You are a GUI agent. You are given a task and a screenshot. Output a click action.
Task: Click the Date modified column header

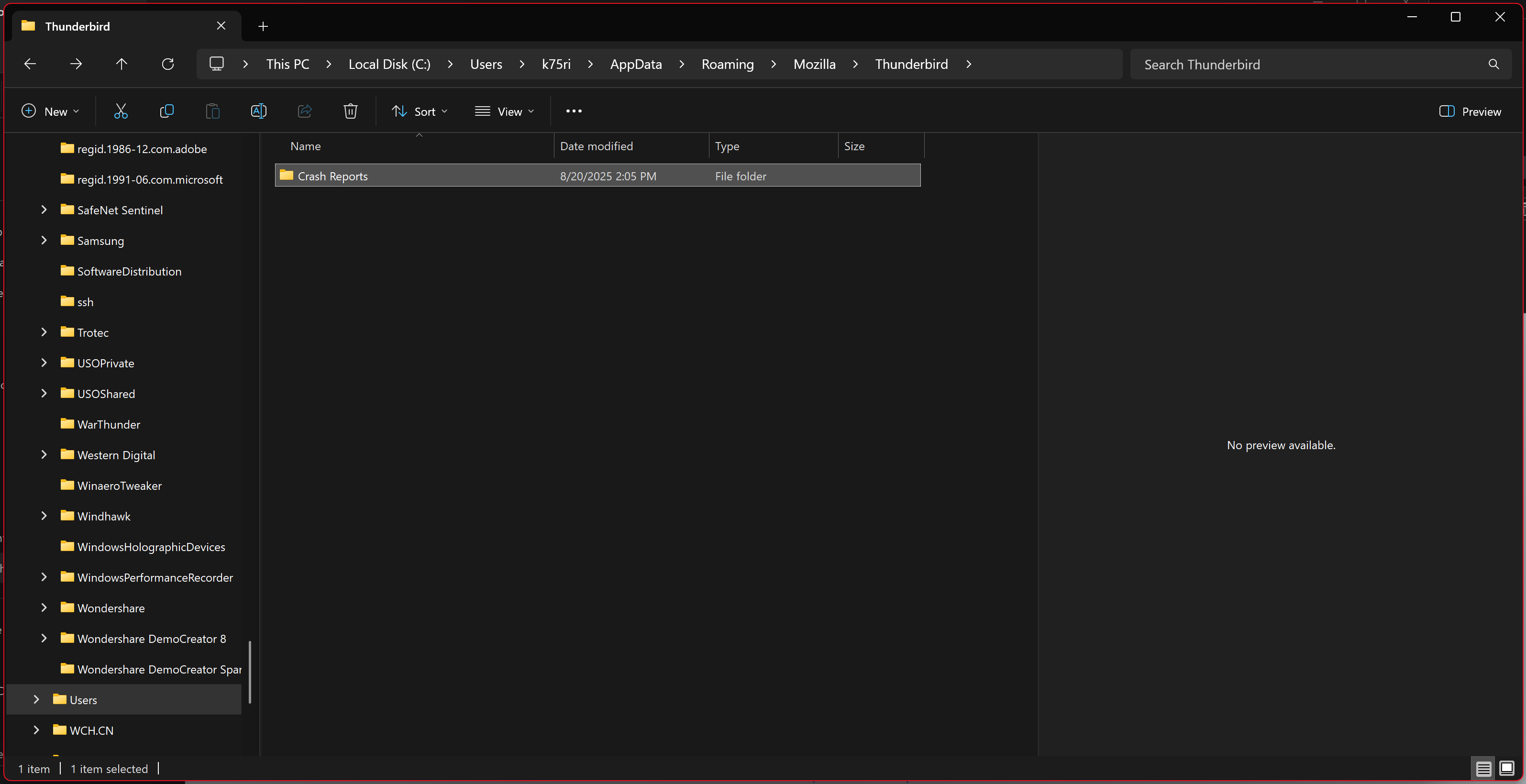tap(596, 146)
